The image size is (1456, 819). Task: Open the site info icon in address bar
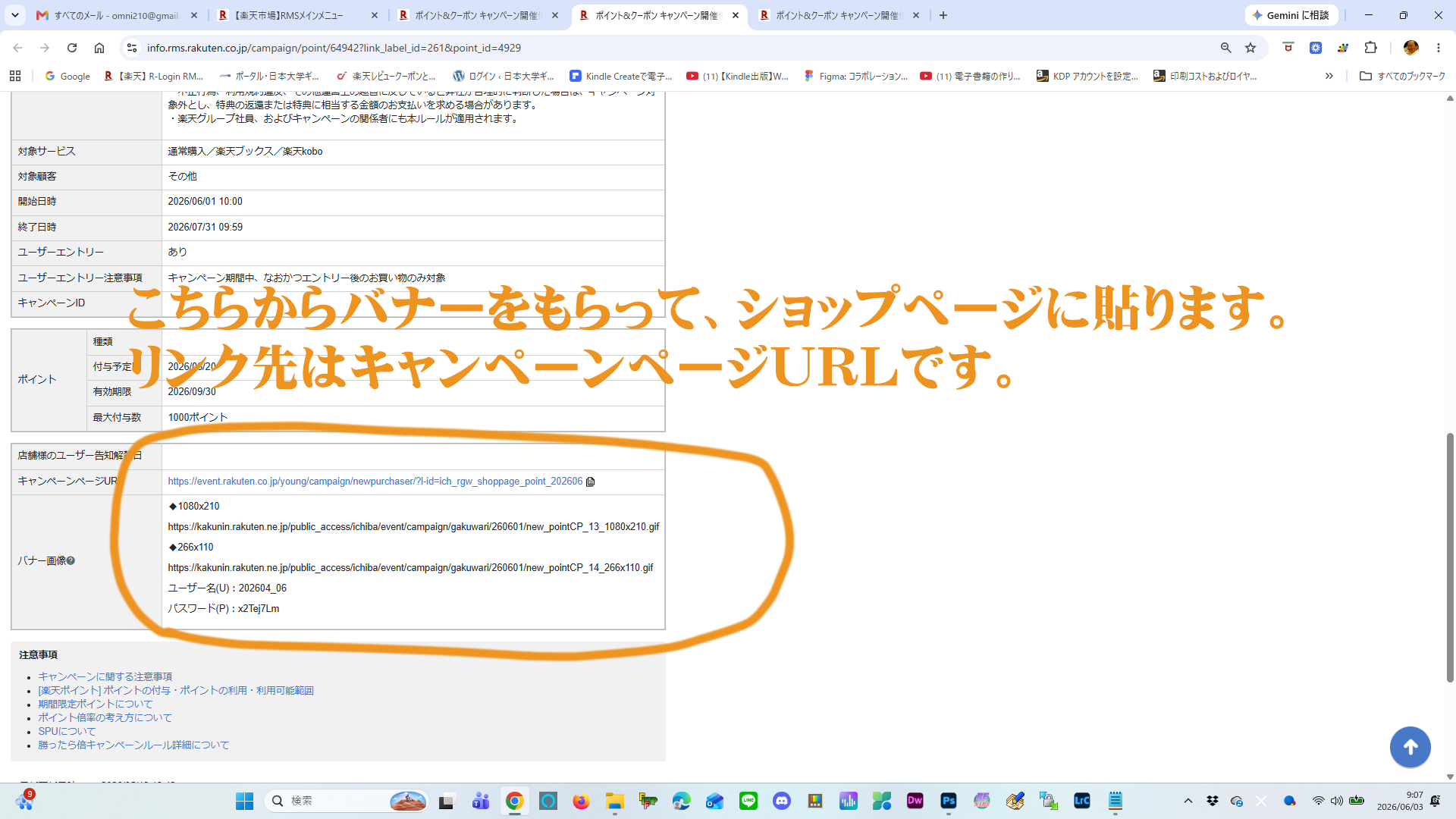point(131,48)
